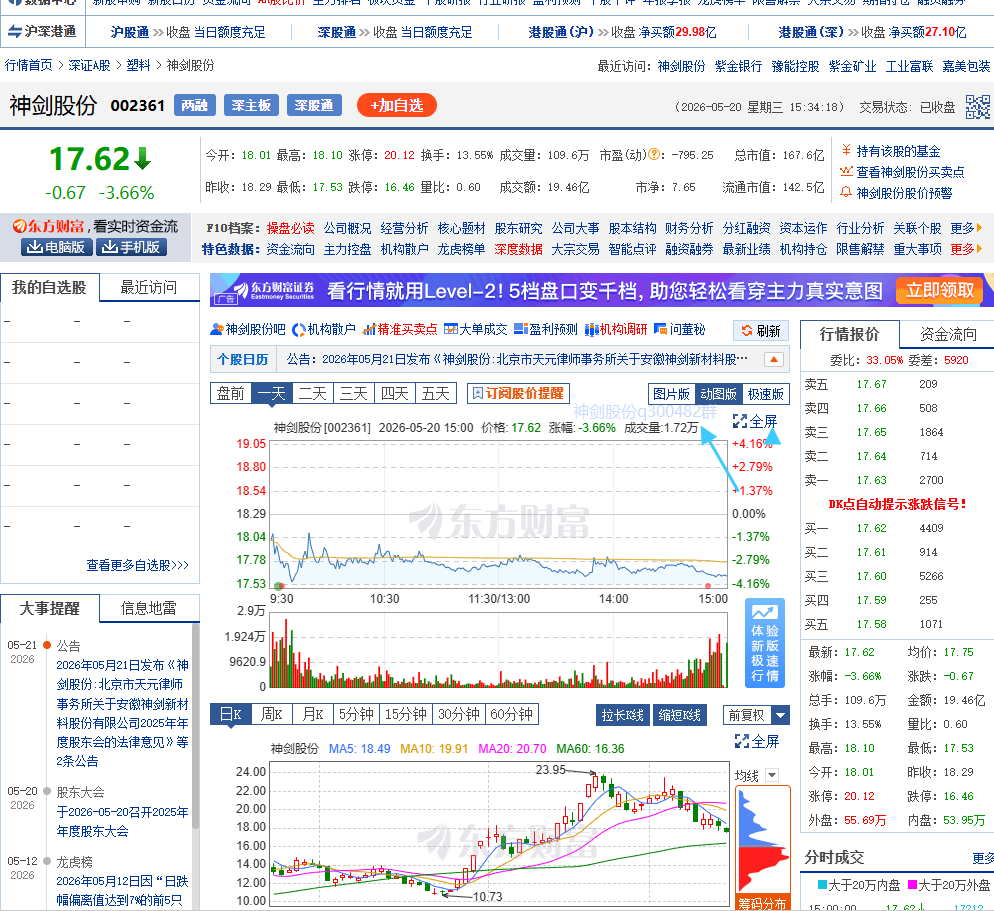Select 日K chart period
Image resolution: width=994 pixels, height=911 pixels.
click(231, 714)
